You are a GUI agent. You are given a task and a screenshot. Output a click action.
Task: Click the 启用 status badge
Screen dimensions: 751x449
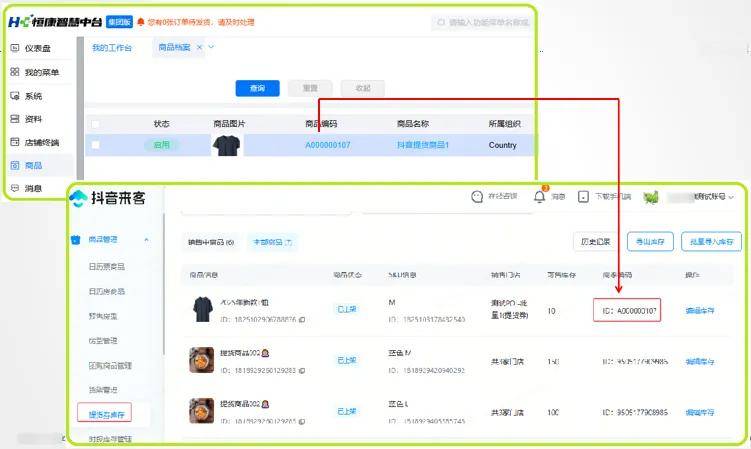(x=161, y=145)
